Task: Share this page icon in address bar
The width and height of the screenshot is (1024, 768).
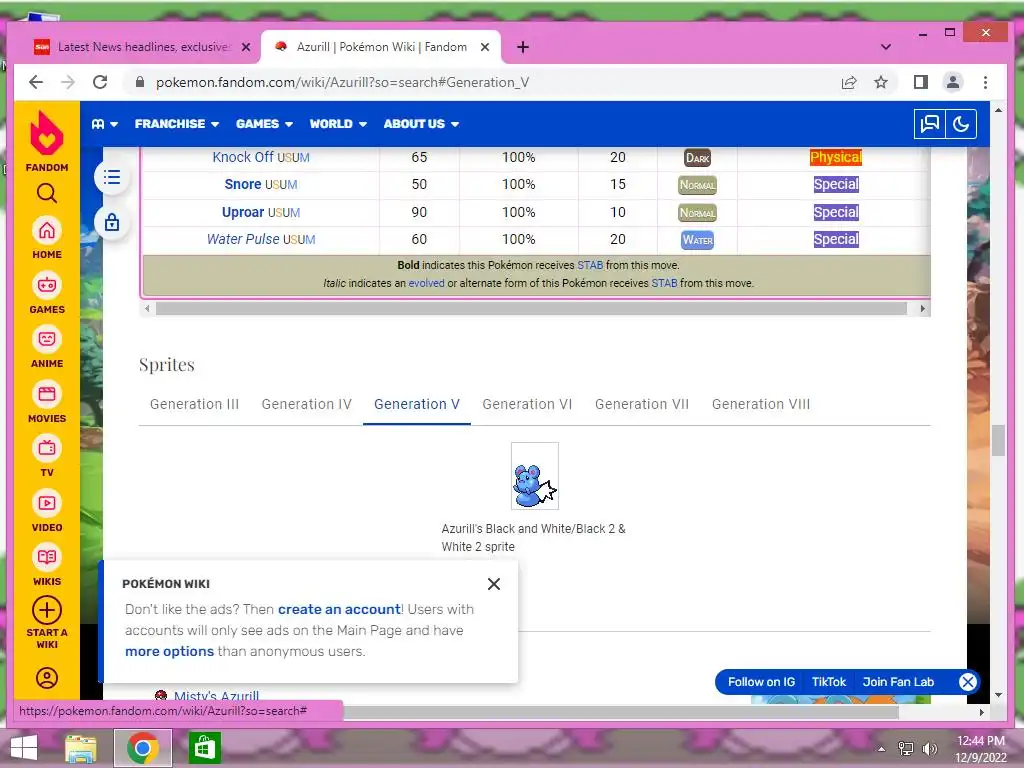Action: (849, 82)
